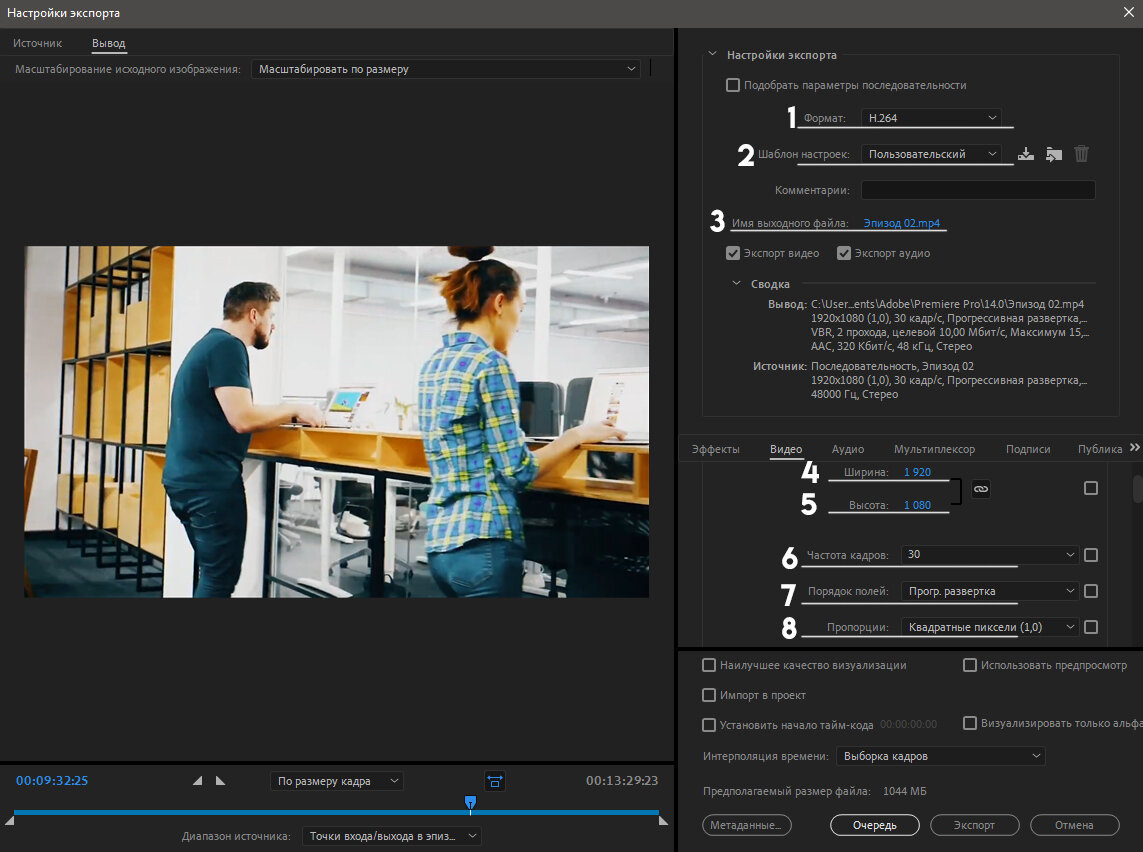
Task: Open the Частота кадров dropdown
Action: coord(988,555)
